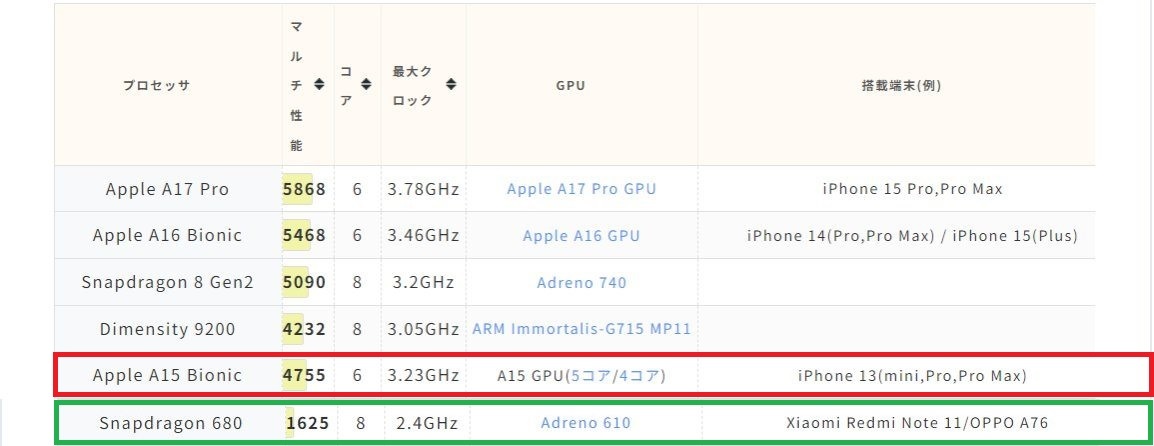Follow the Adreno 740 link
This screenshot has height=446, width=1154.
(x=581, y=283)
